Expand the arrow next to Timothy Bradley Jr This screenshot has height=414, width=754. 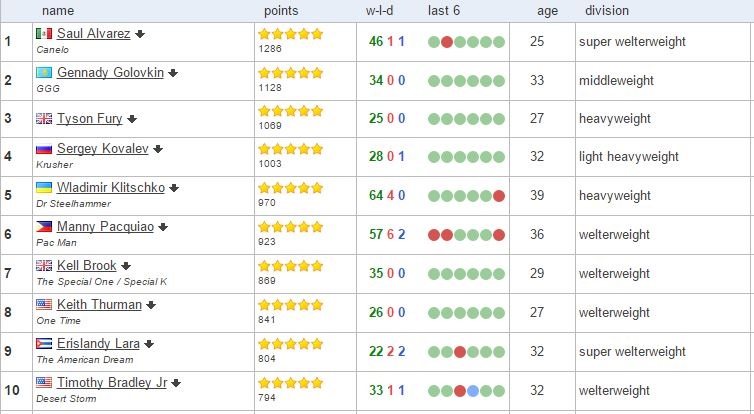pyautogui.click(x=175, y=383)
